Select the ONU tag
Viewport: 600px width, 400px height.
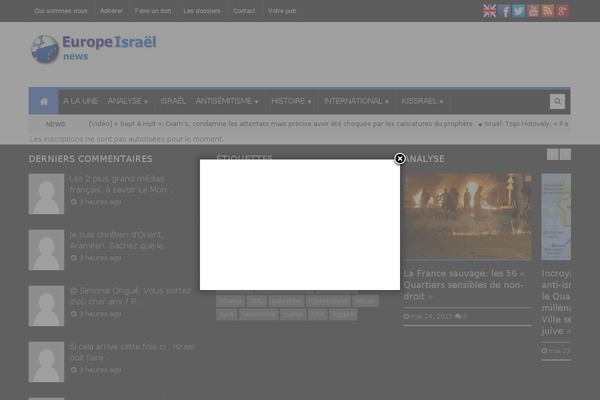[x=256, y=301]
